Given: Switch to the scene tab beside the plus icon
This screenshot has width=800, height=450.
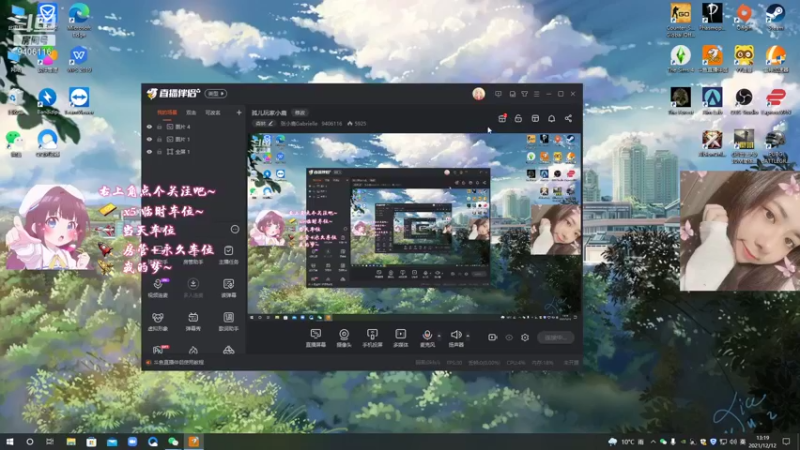Looking at the screenshot, I should [x=213, y=113].
